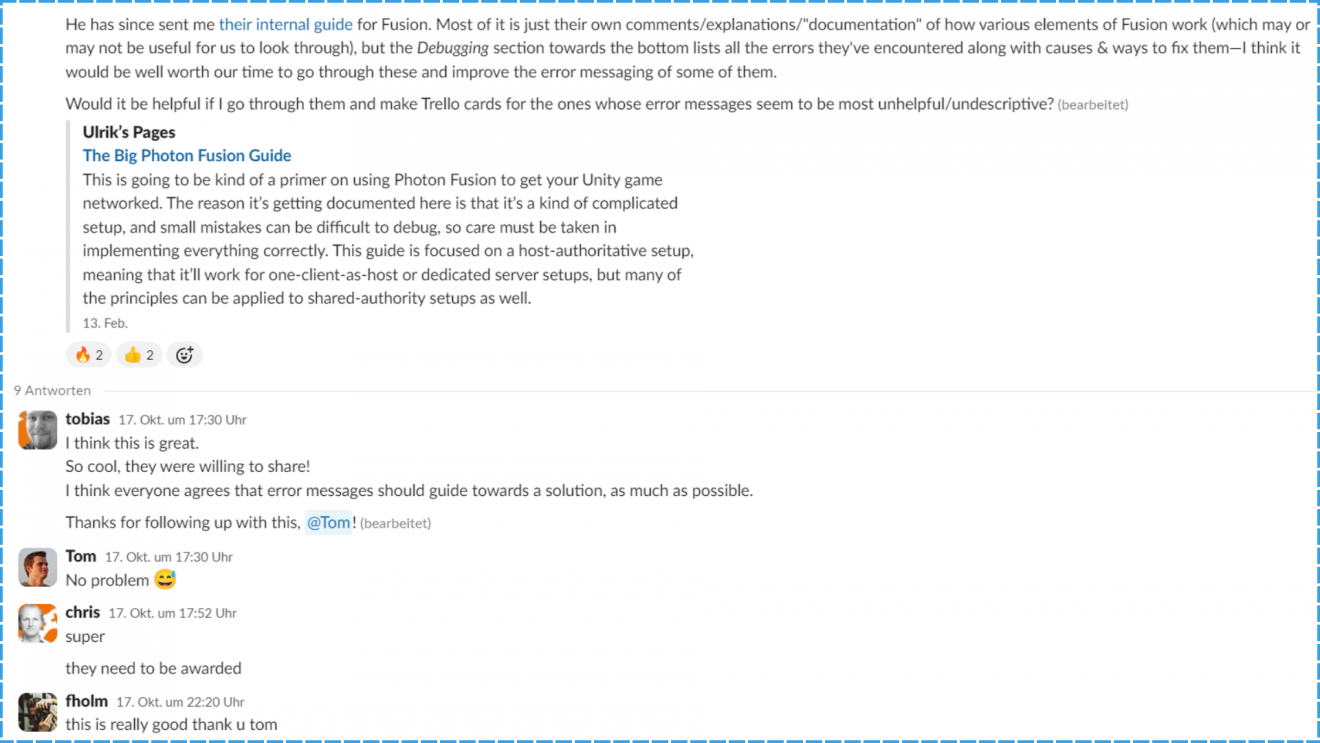
Task: Open The Big Photon Fusion Guide link
Action: point(187,155)
